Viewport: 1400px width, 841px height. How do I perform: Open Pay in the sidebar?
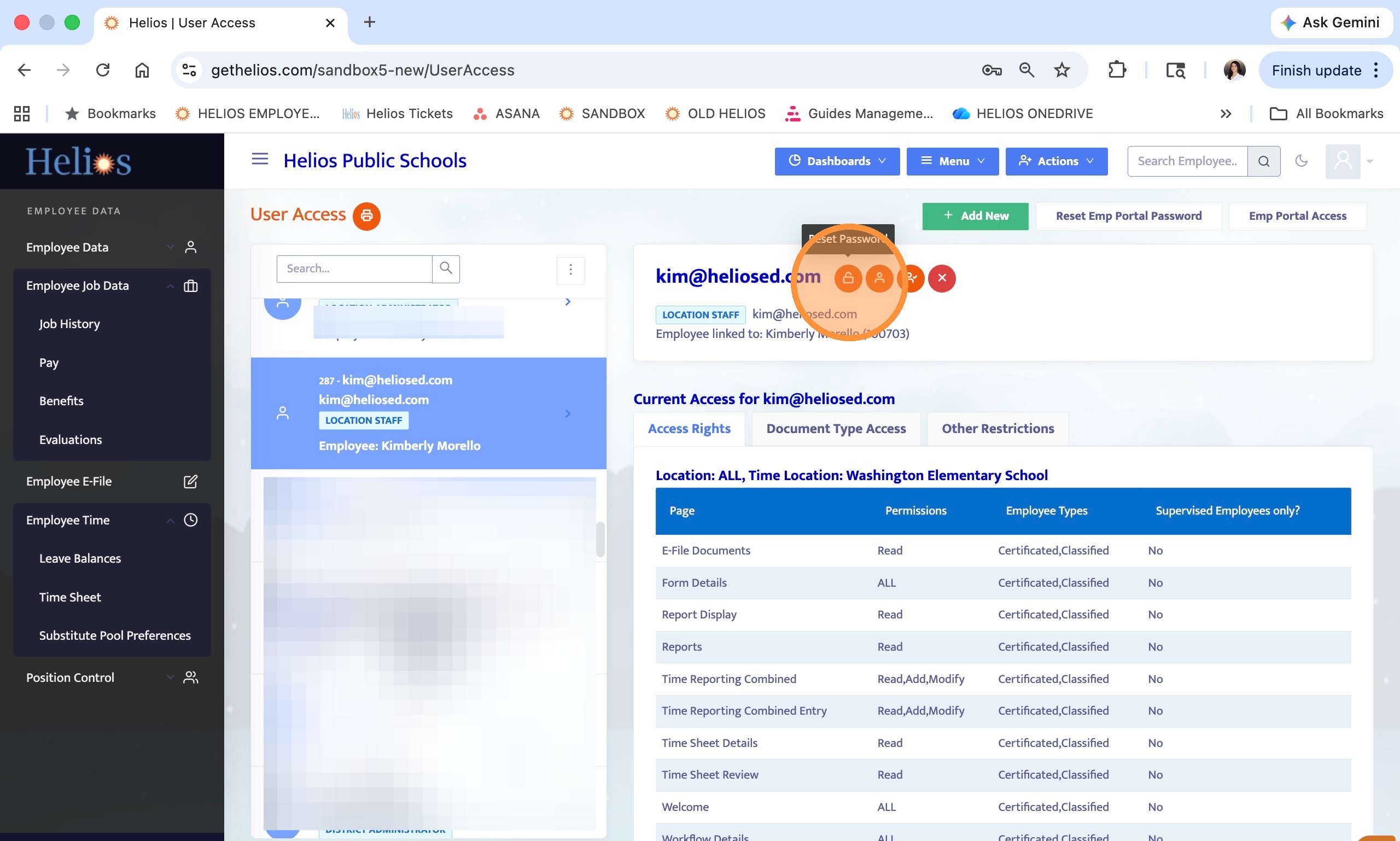pyautogui.click(x=49, y=363)
